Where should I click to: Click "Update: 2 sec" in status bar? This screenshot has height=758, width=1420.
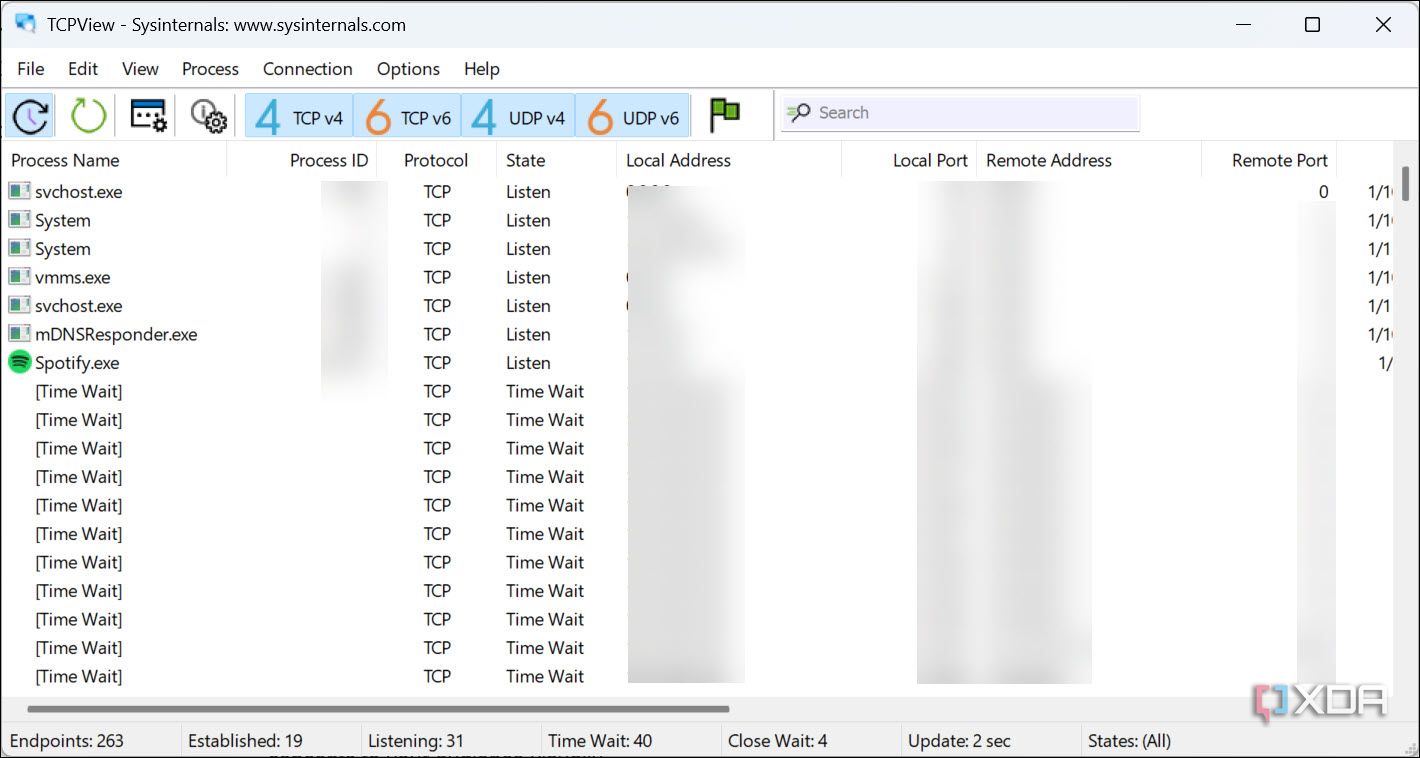959,741
